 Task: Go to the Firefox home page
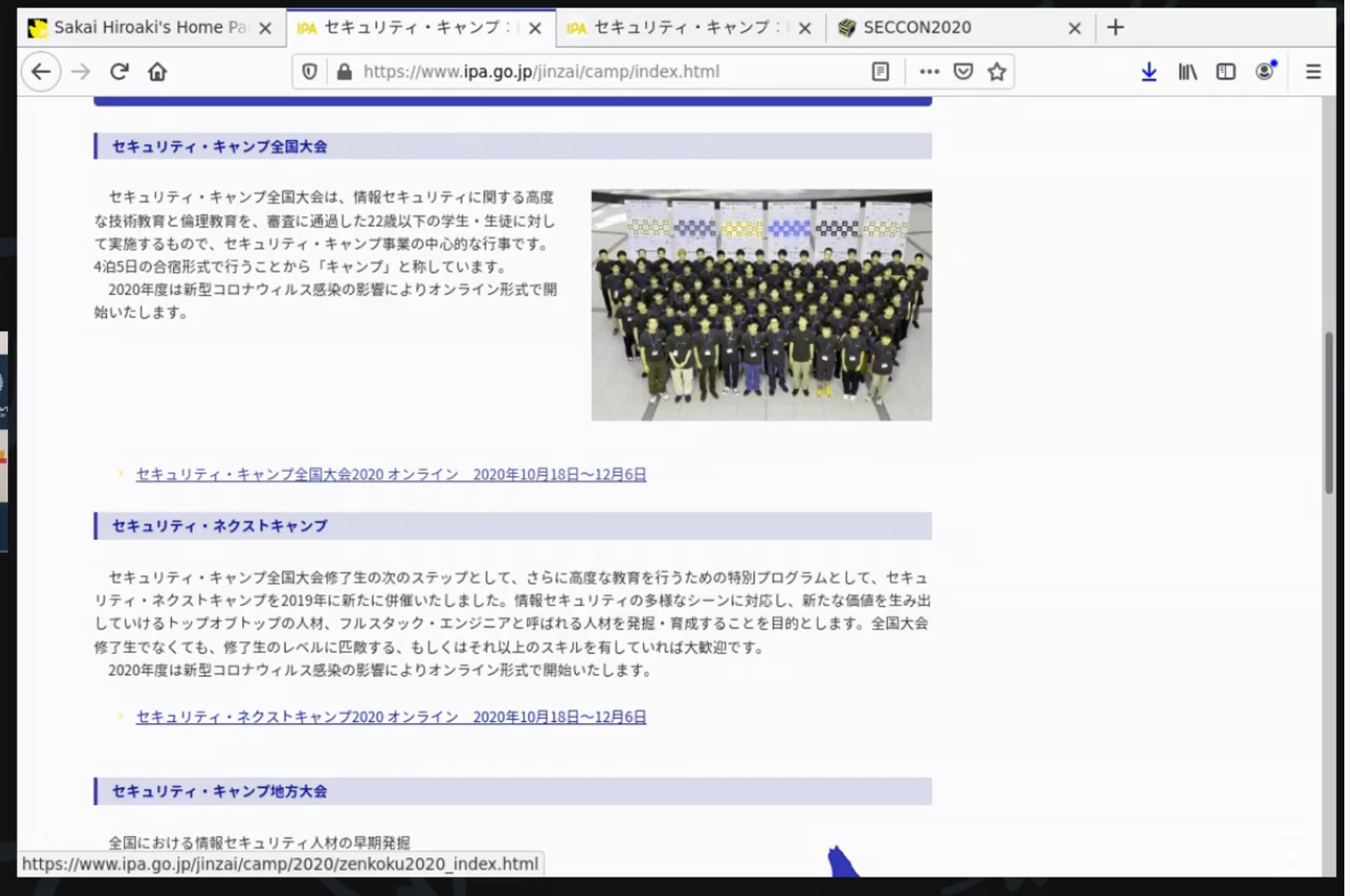[x=157, y=71]
